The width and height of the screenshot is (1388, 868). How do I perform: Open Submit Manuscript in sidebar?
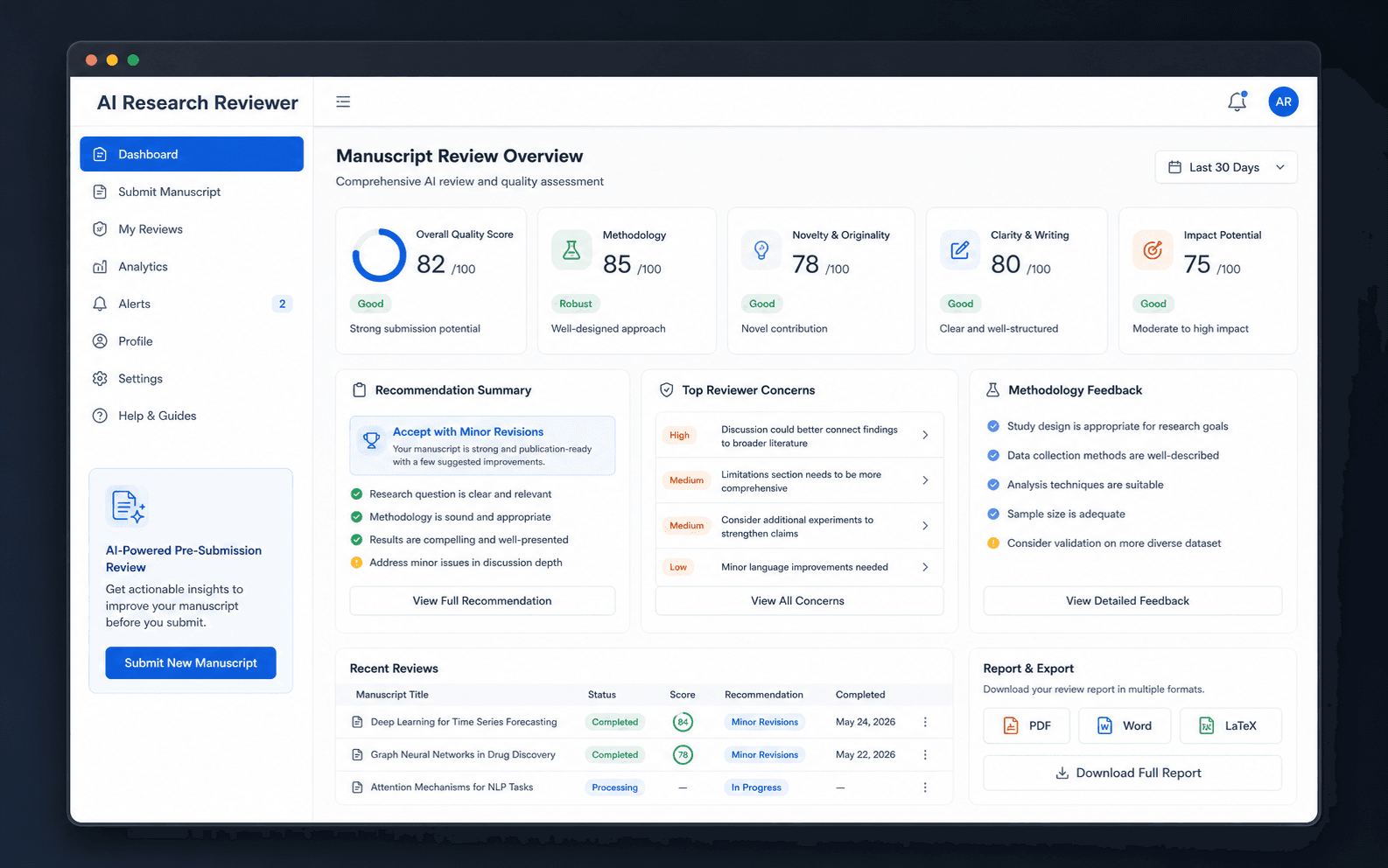point(192,192)
